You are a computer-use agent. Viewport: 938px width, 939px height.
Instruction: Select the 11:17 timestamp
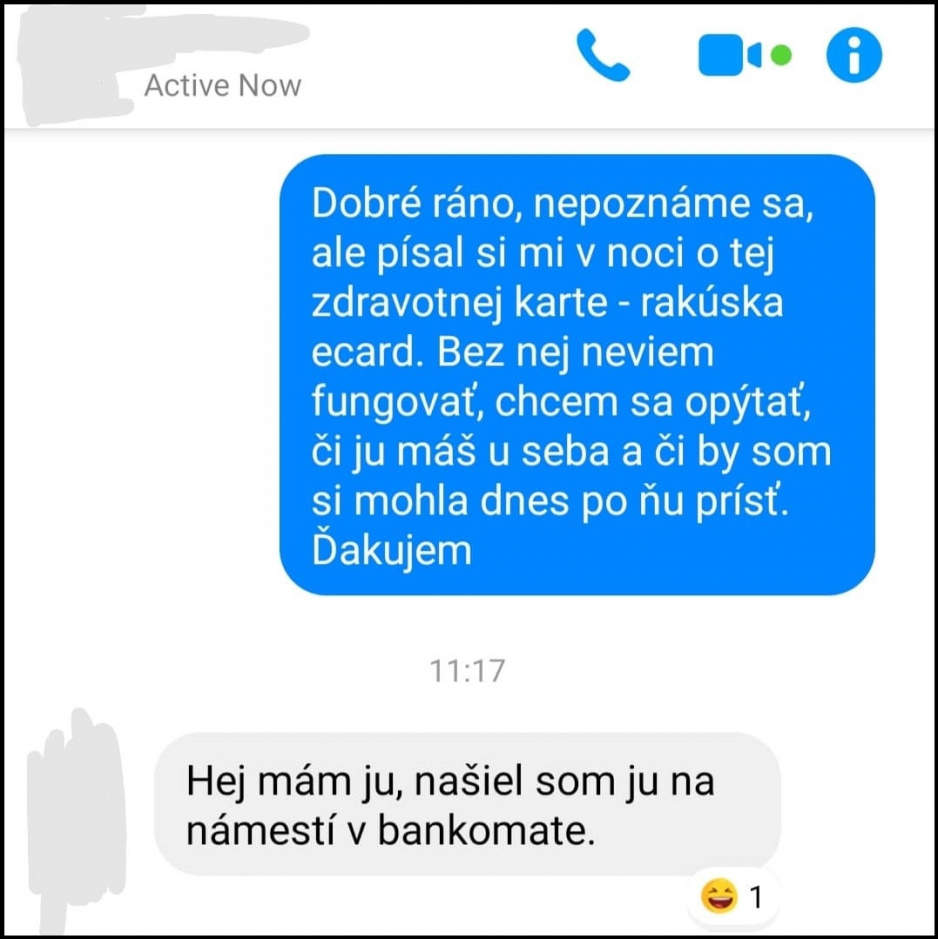(x=468, y=671)
